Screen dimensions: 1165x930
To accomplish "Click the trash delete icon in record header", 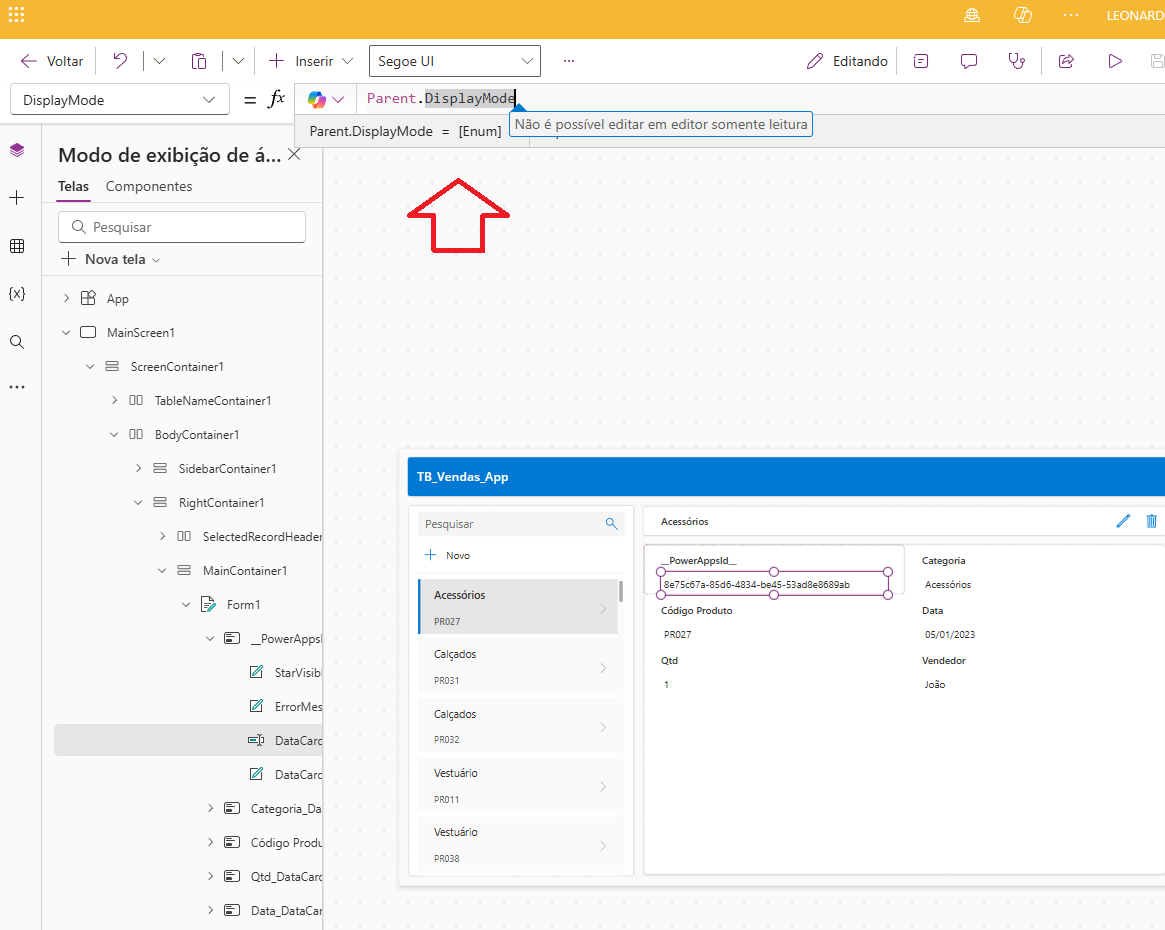I will pyautogui.click(x=1152, y=521).
